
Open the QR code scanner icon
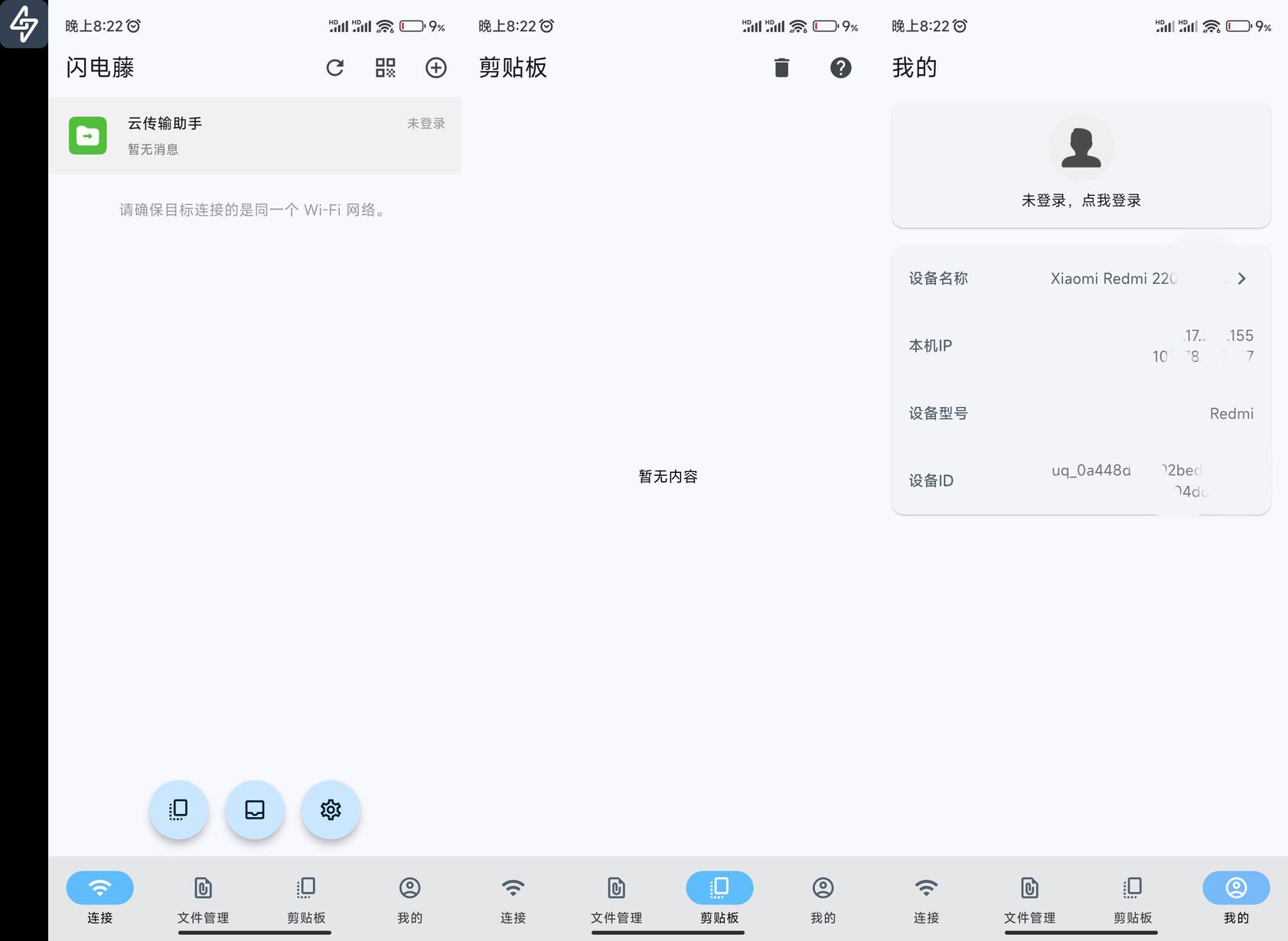pyautogui.click(x=386, y=68)
